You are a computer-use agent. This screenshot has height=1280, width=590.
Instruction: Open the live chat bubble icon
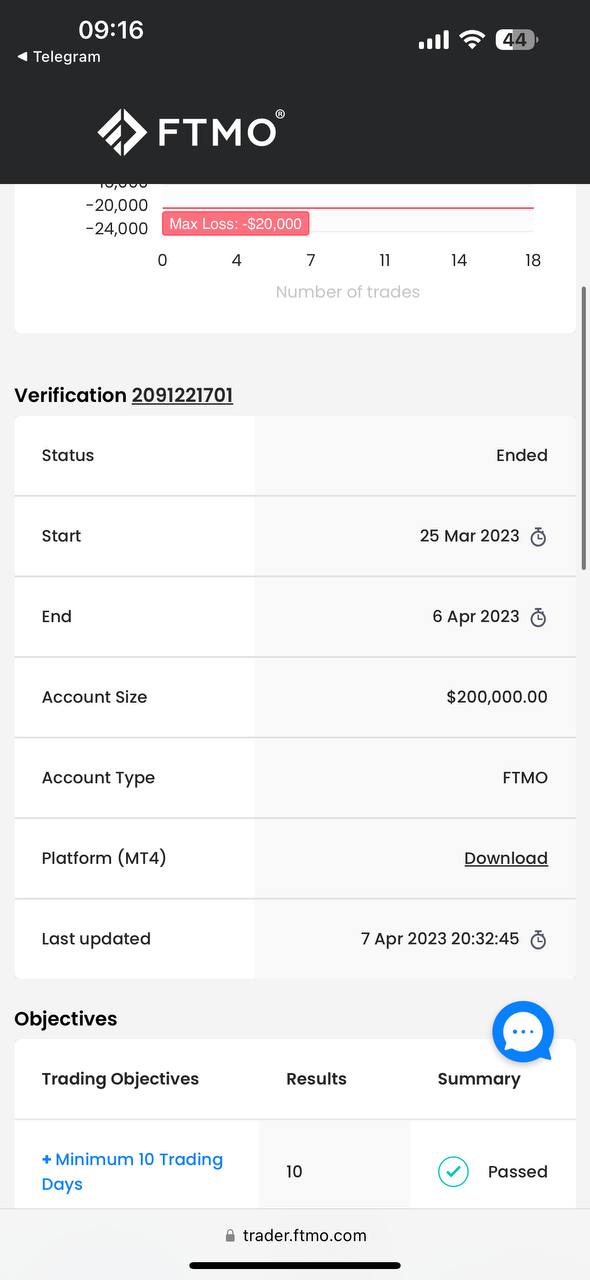pyautogui.click(x=523, y=1032)
